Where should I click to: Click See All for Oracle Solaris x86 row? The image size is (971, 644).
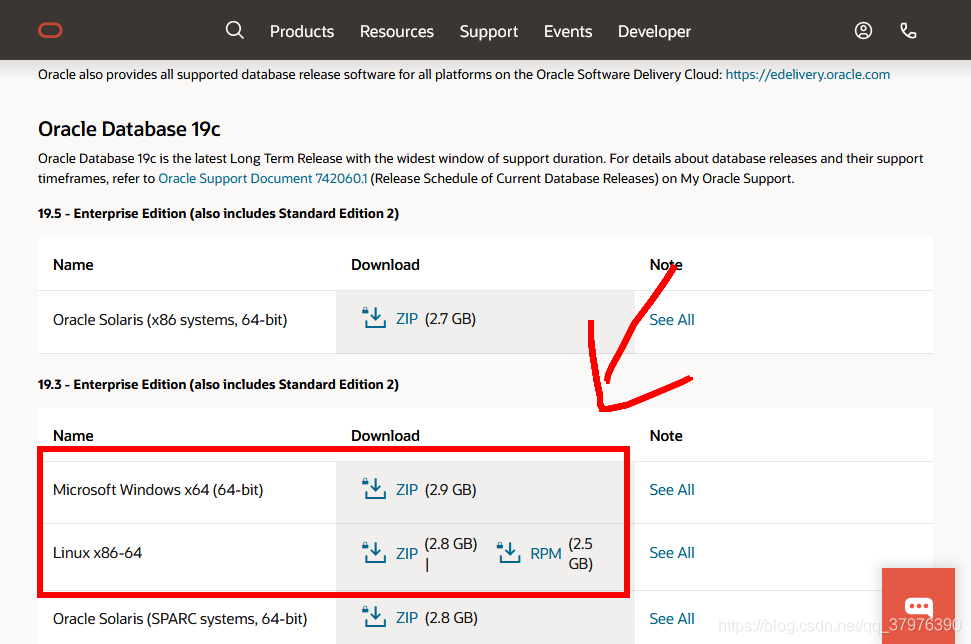click(672, 320)
